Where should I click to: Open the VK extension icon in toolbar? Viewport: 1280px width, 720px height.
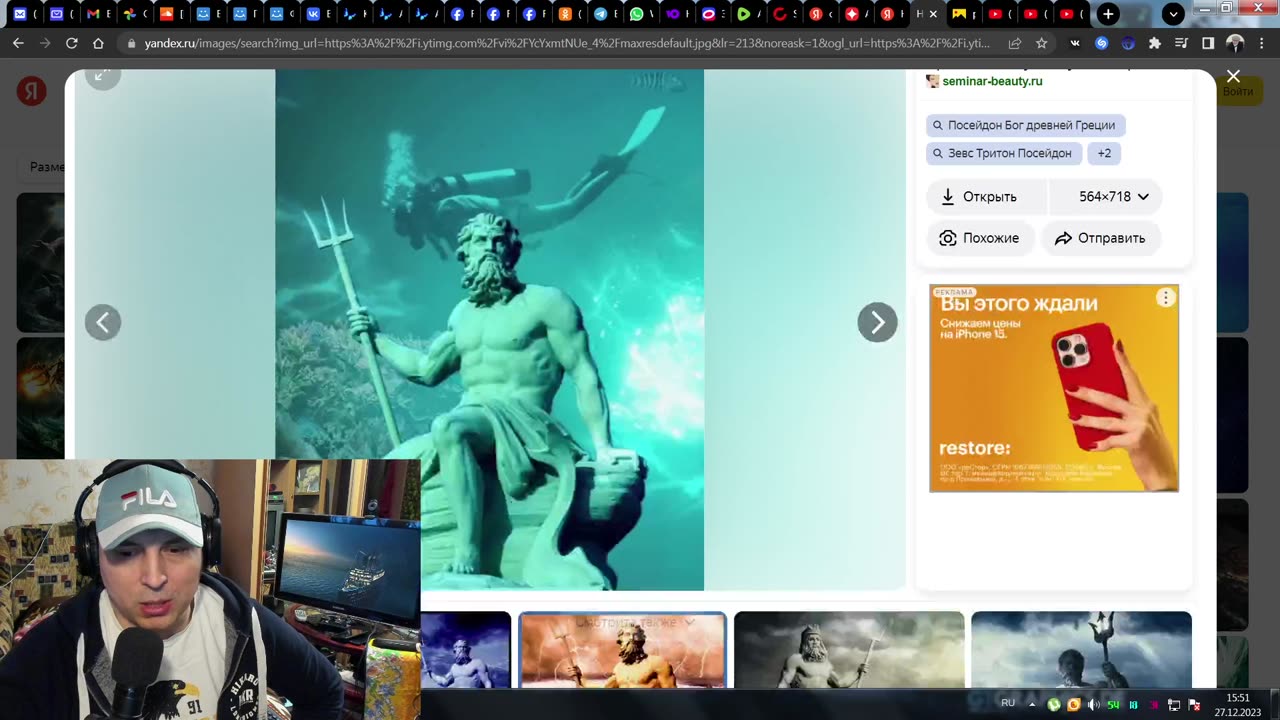click(x=1075, y=43)
